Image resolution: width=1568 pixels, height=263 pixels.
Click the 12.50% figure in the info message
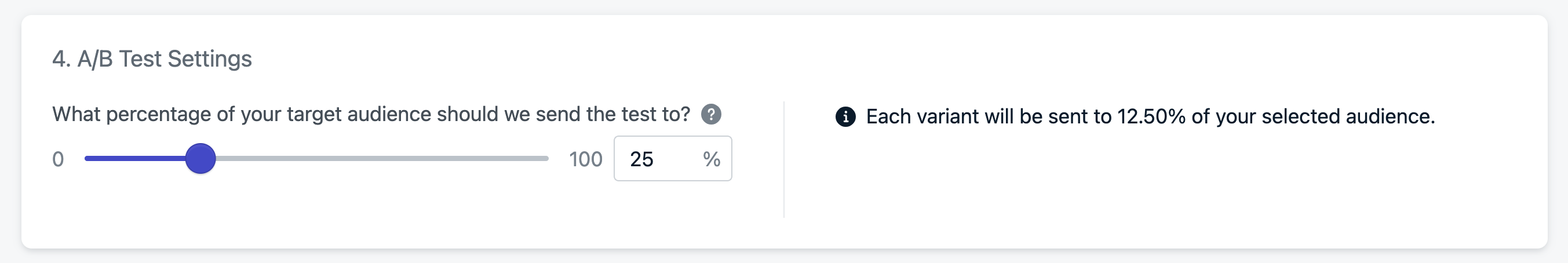click(1151, 116)
